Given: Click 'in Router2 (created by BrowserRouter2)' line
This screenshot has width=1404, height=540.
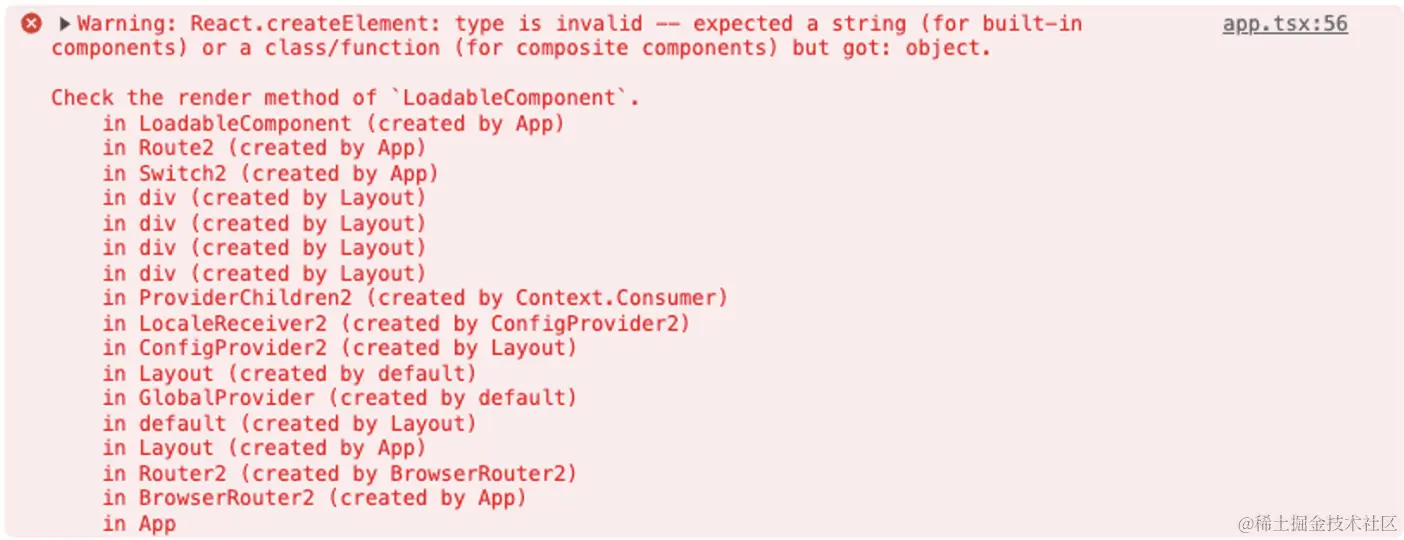Looking at the screenshot, I should click(x=339, y=474).
